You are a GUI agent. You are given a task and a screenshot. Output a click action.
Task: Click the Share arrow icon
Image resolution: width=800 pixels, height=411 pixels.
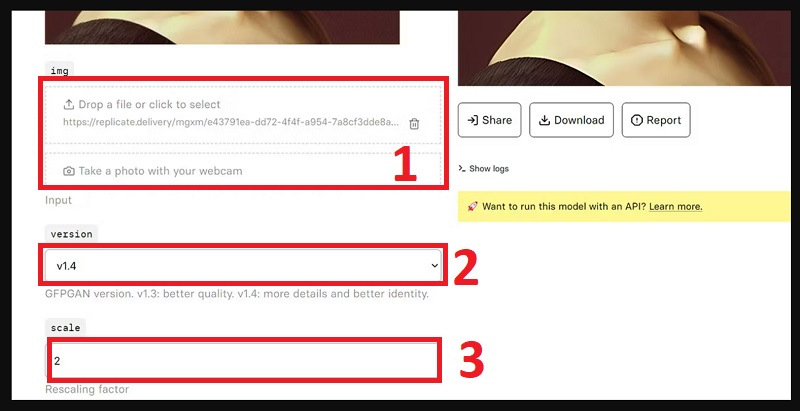point(473,120)
